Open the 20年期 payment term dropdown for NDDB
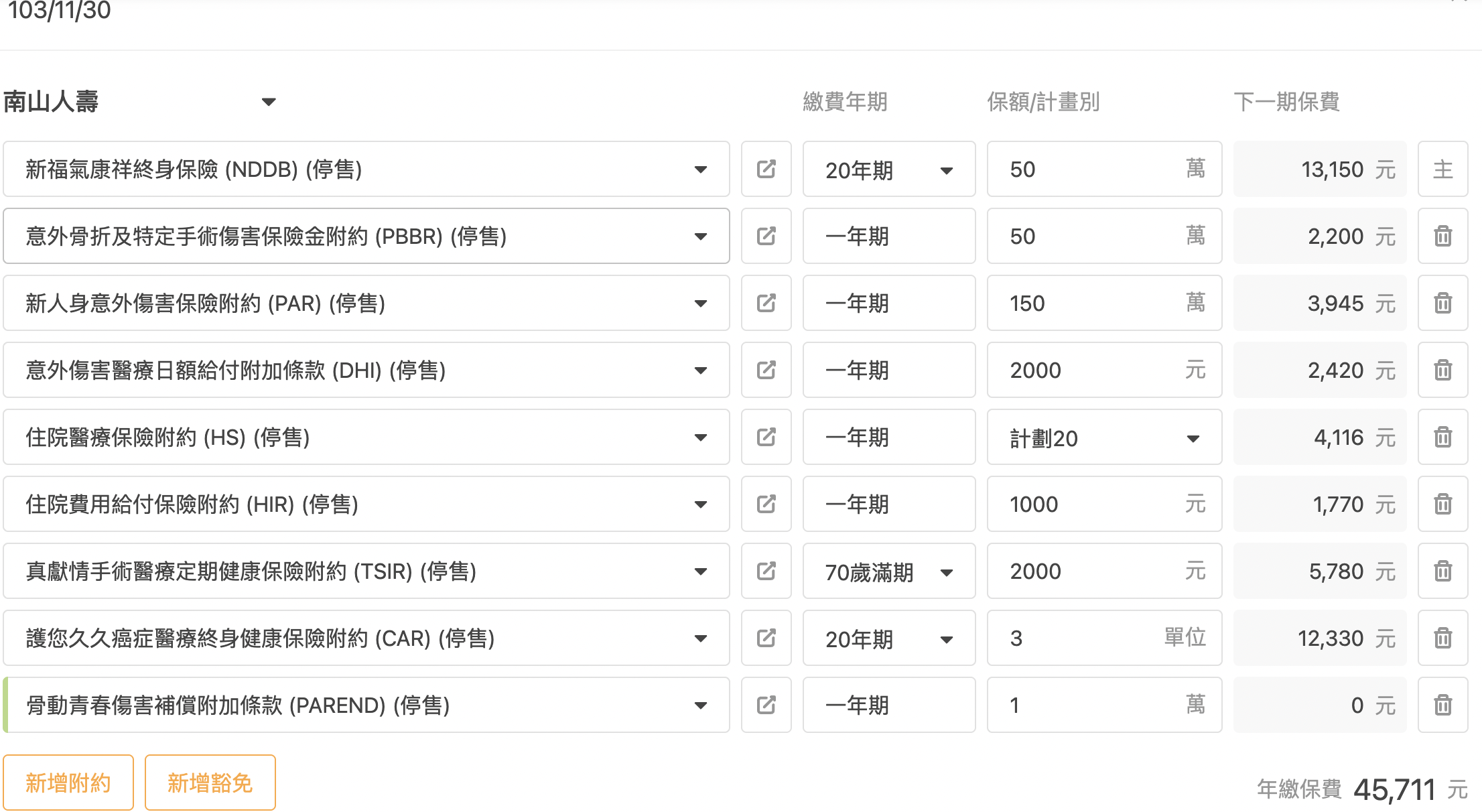The height and width of the screenshot is (812, 1482). coord(889,169)
